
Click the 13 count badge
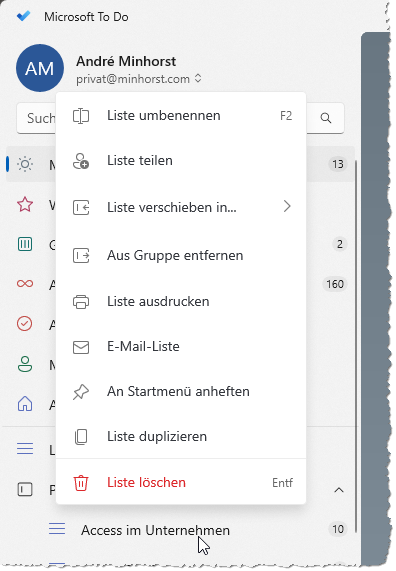338,164
